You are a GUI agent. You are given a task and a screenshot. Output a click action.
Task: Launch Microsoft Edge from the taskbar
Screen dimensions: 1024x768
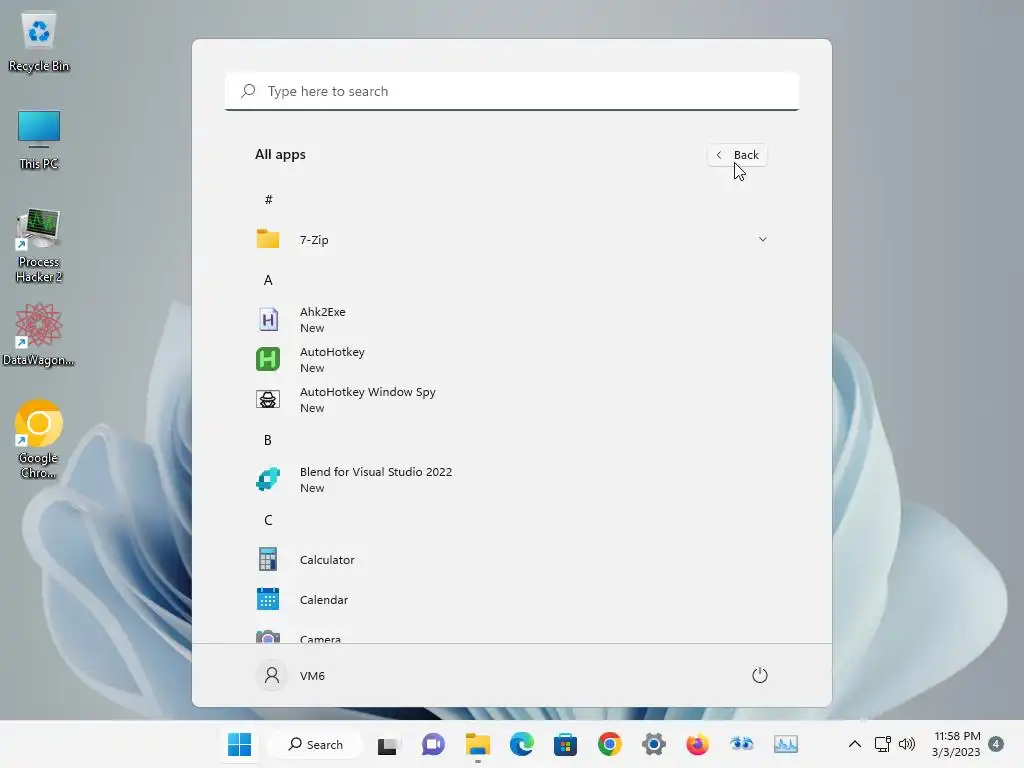pos(521,744)
